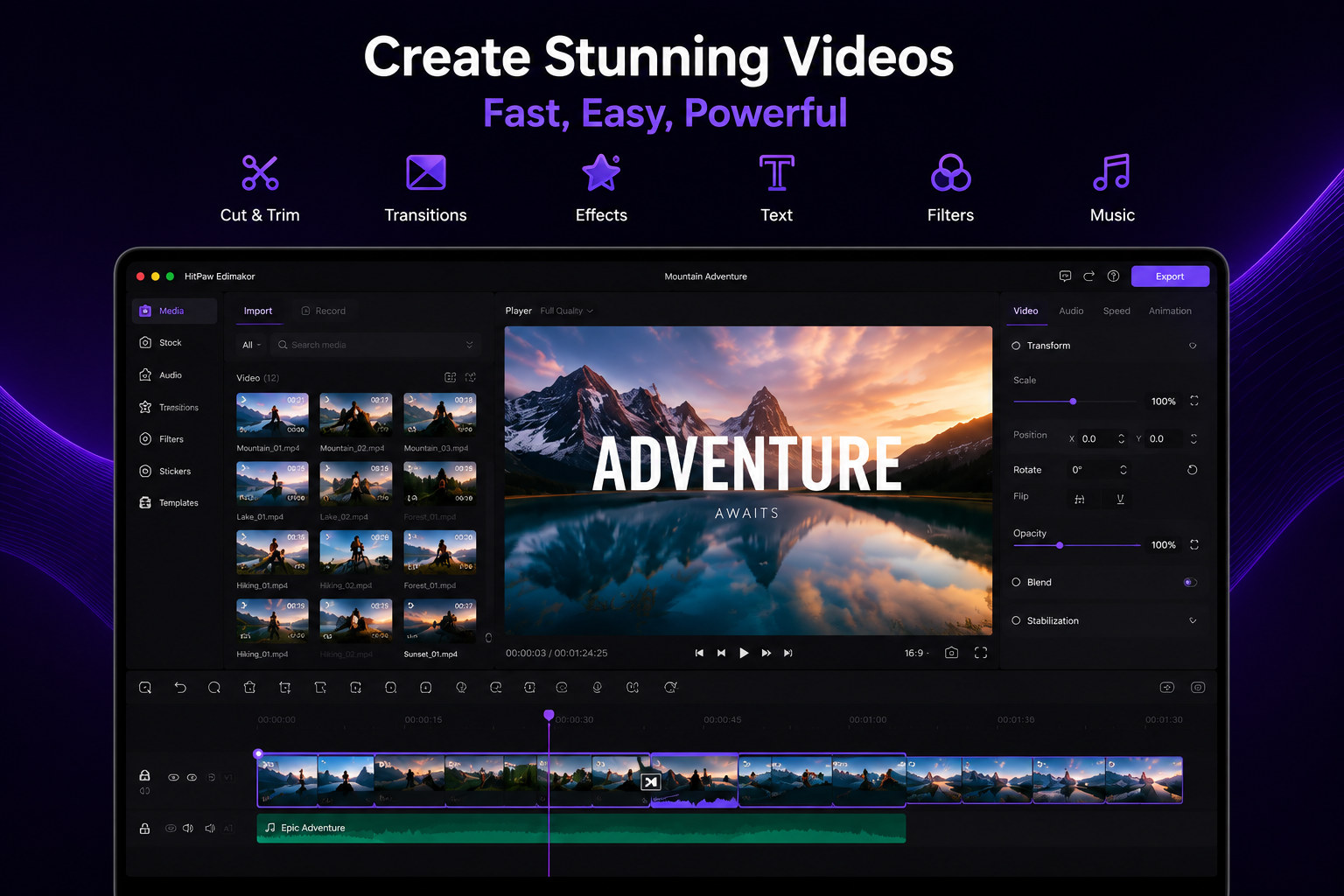
Task: Take a snapshot with the camera icon
Action: [951, 653]
